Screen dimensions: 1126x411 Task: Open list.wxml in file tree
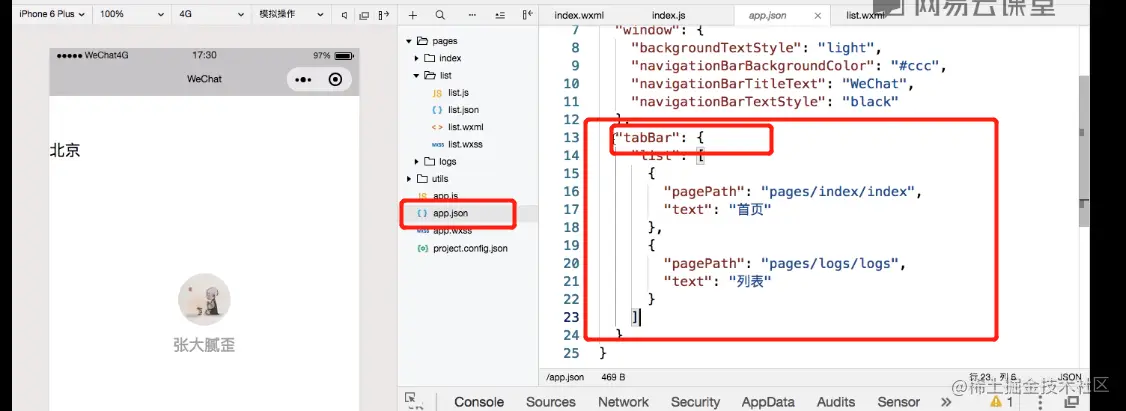[x=464, y=127]
